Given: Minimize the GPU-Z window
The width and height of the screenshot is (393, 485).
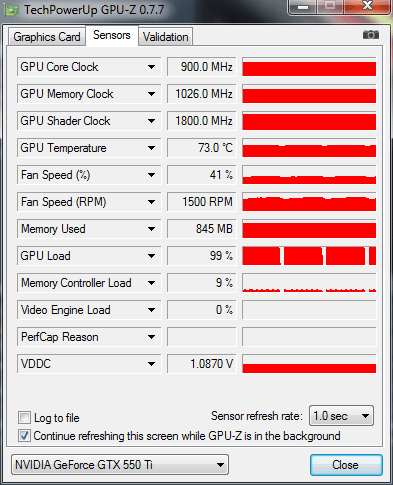Looking at the screenshot, I should point(303,7).
